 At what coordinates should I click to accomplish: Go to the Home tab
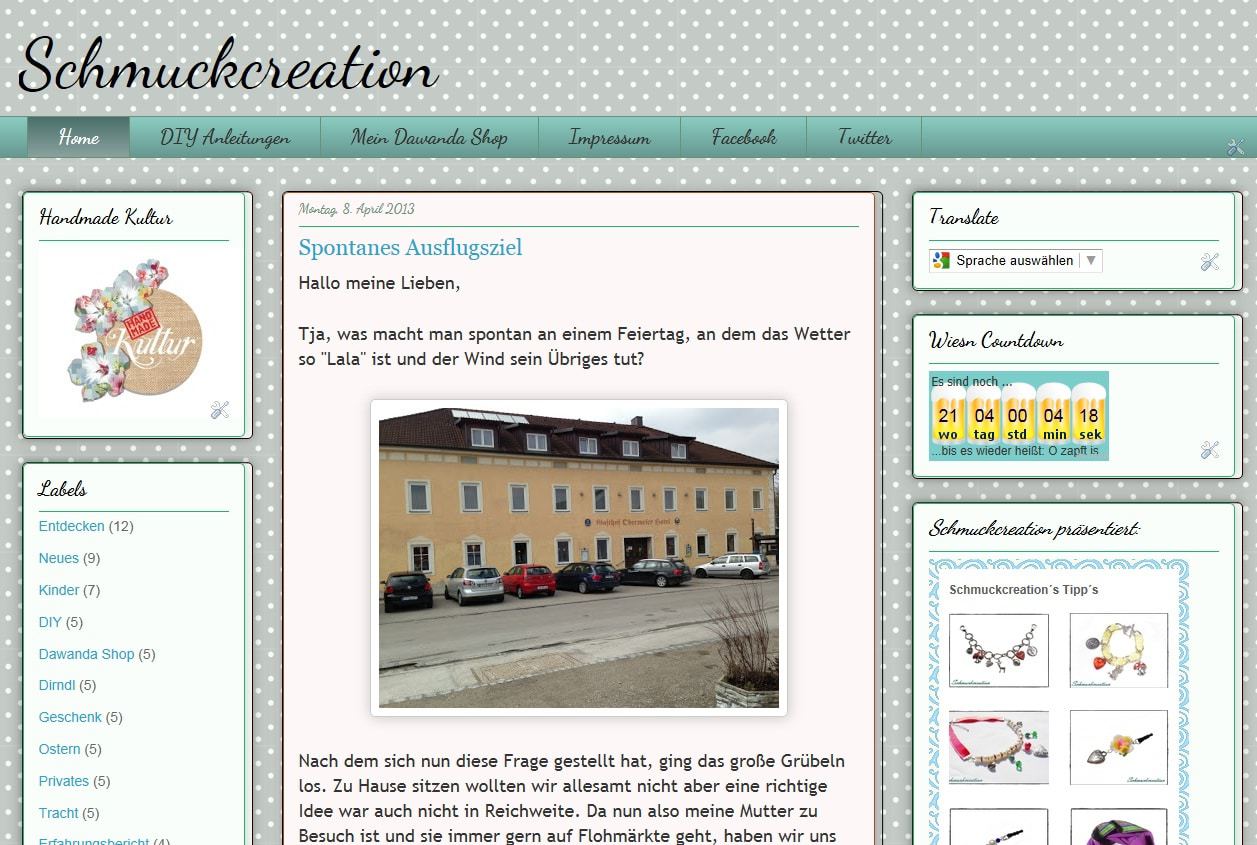click(x=78, y=137)
